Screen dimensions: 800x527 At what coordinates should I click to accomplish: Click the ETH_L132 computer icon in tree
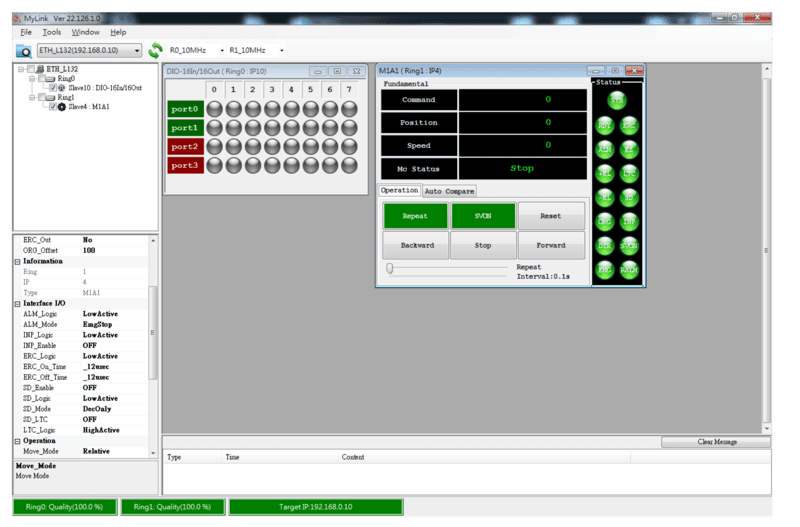[40, 69]
